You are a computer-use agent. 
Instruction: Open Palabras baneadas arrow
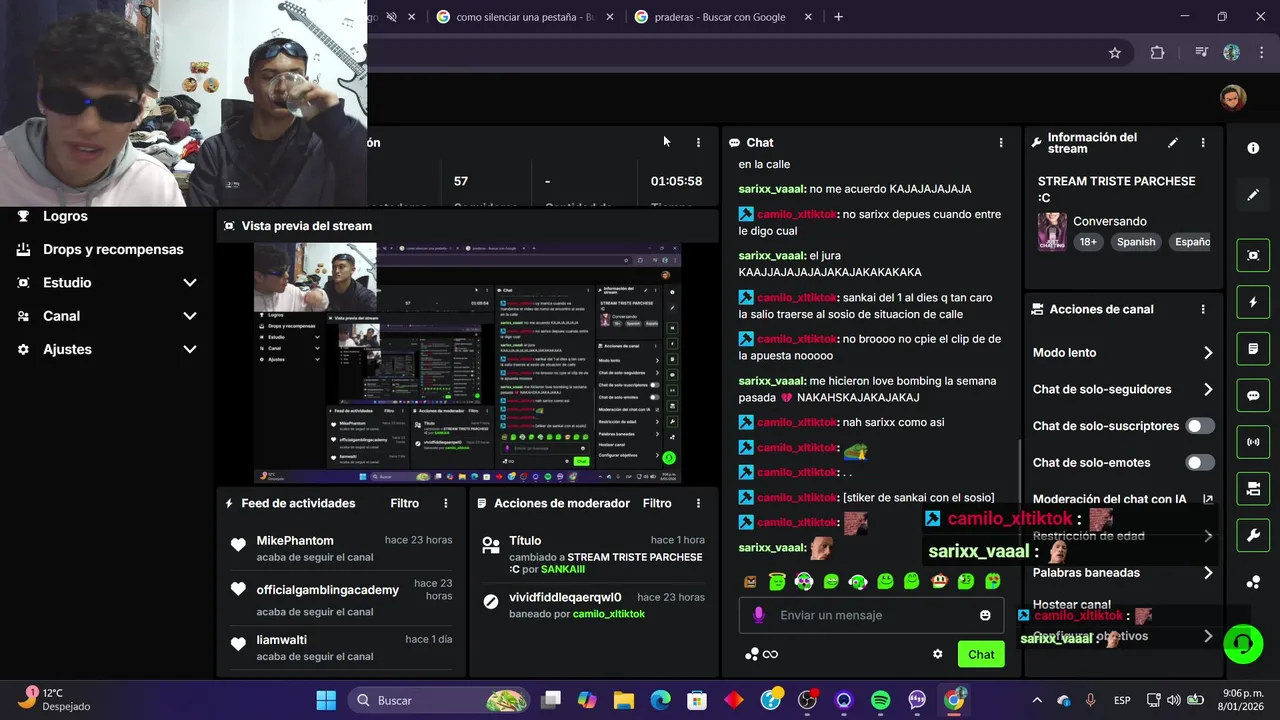coord(1208,573)
